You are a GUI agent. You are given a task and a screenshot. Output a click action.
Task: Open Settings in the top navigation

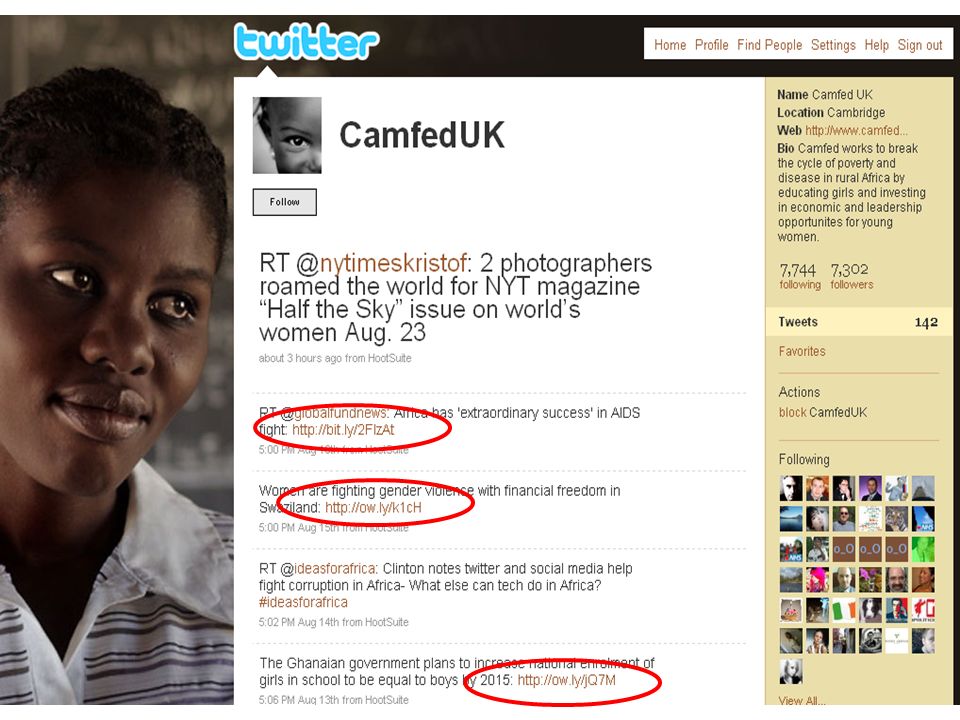[833, 45]
